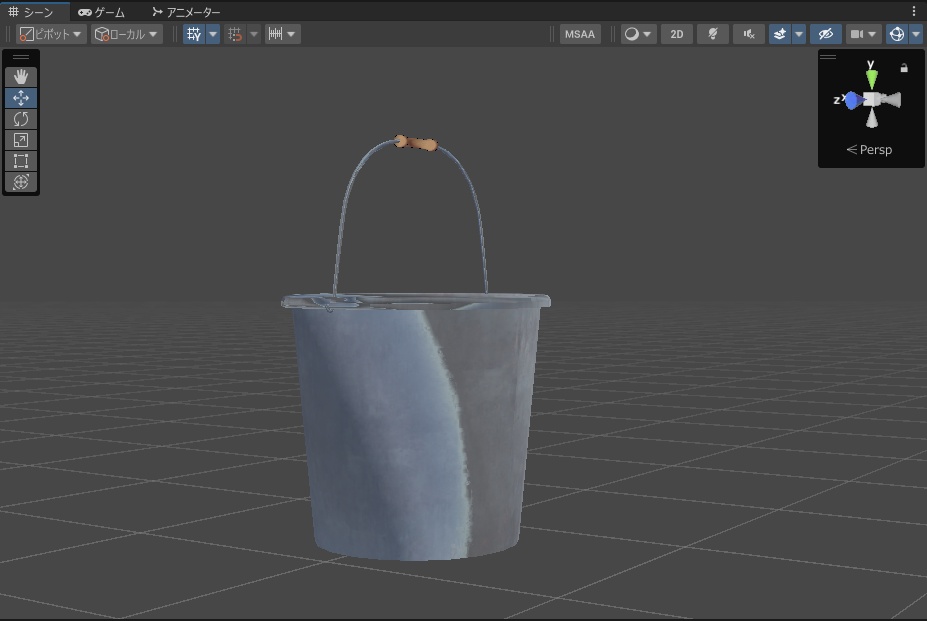Toggle 2D view mode
927x621 pixels.
677,34
